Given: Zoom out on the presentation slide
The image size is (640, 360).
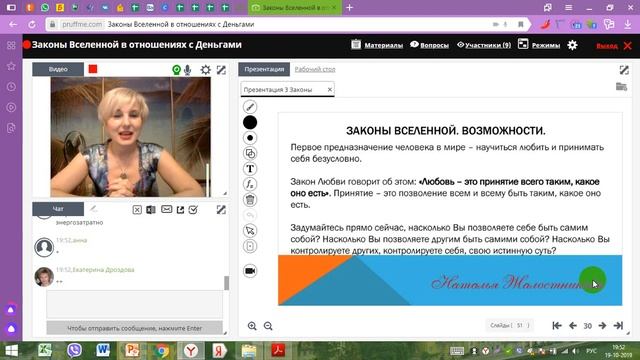Looking at the screenshot, I should click(x=268, y=326).
